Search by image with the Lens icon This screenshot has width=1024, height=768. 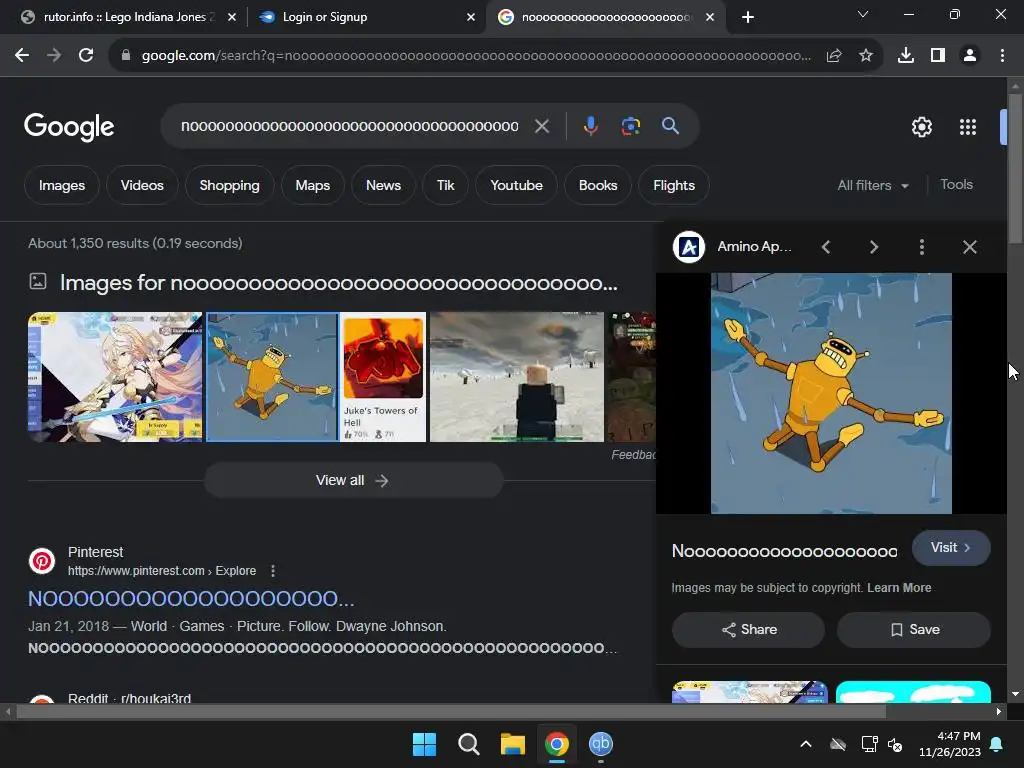coord(630,126)
